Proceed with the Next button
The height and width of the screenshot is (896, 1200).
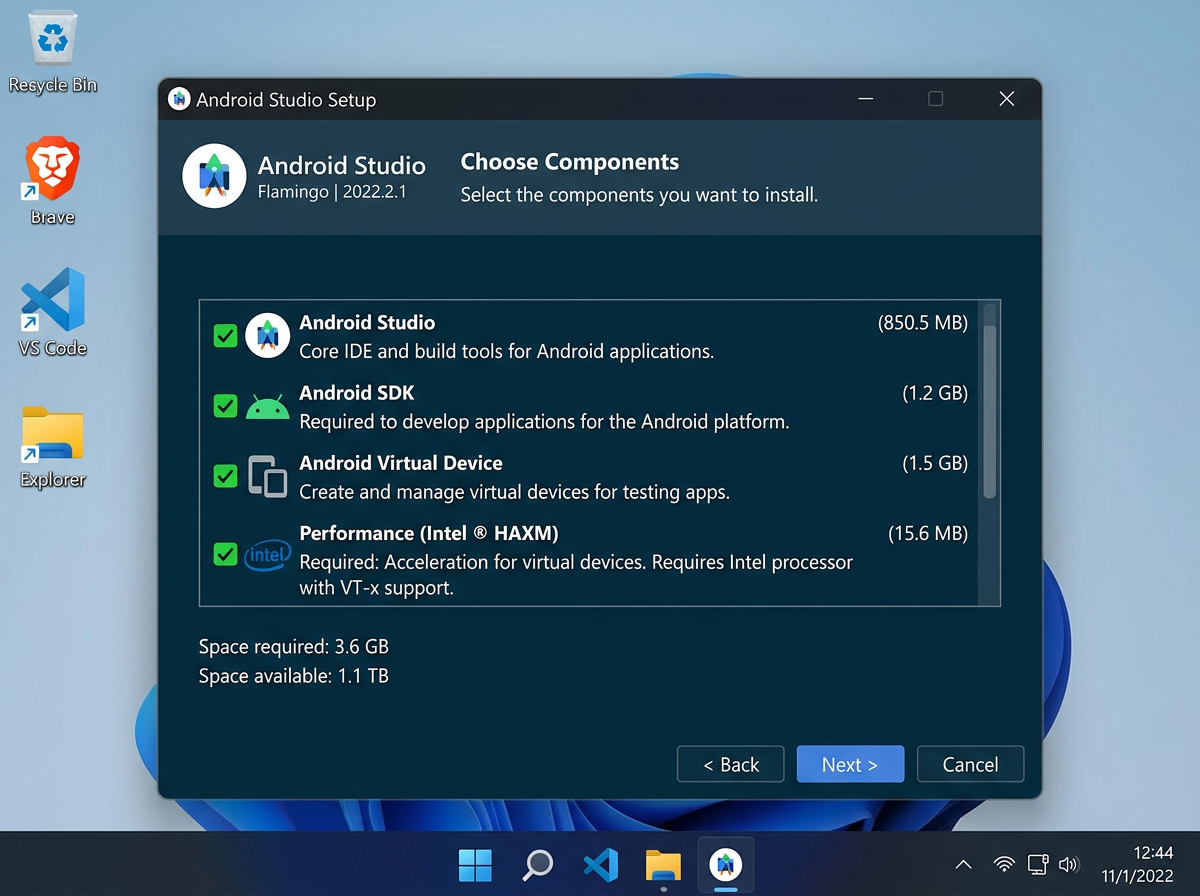pos(850,764)
